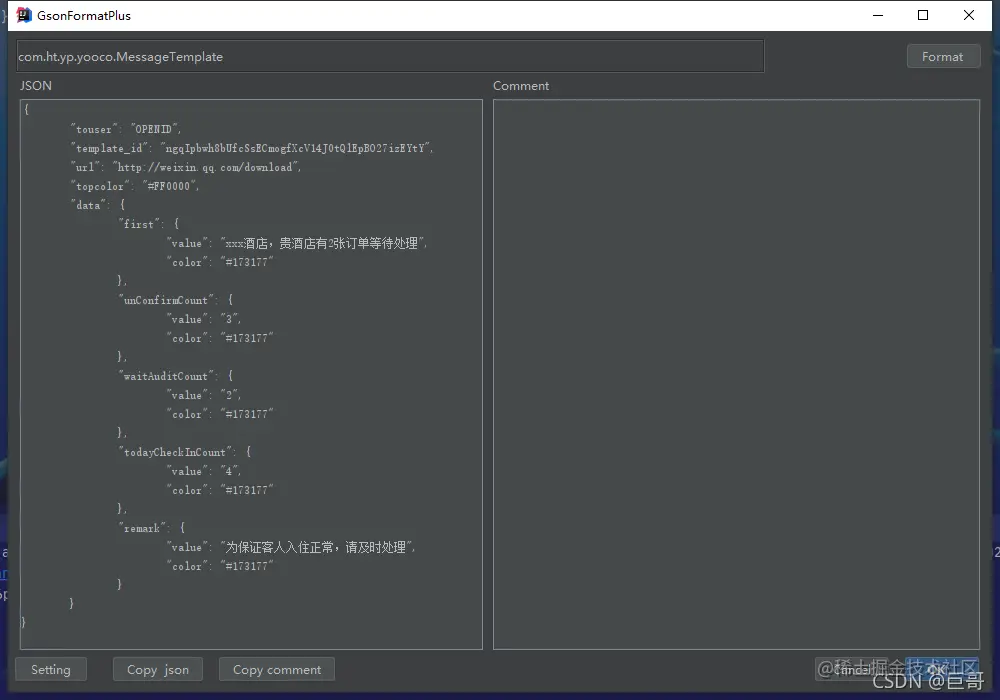The width and height of the screenshot is (1000, 700).
Task: Click the "first": { line
Action: click(x=149, y=224)
